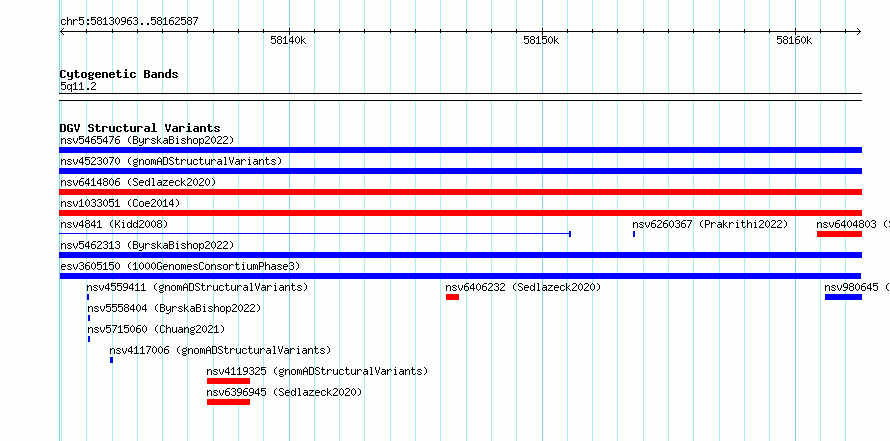Click the small nsv5715060 blue marker
The width and height of the screenshot is (890, 441).
tap(89, 339)
